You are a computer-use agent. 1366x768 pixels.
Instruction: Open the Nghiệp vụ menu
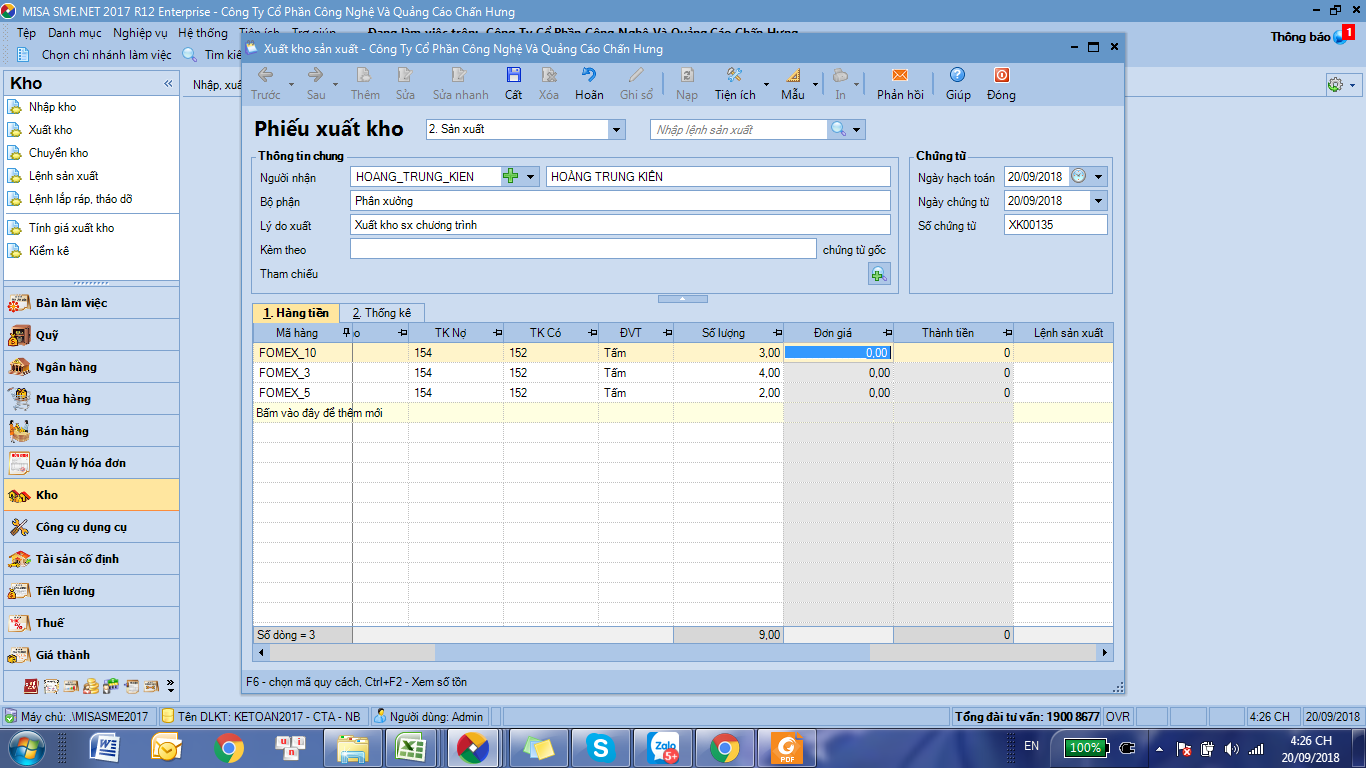click(140, 33)
